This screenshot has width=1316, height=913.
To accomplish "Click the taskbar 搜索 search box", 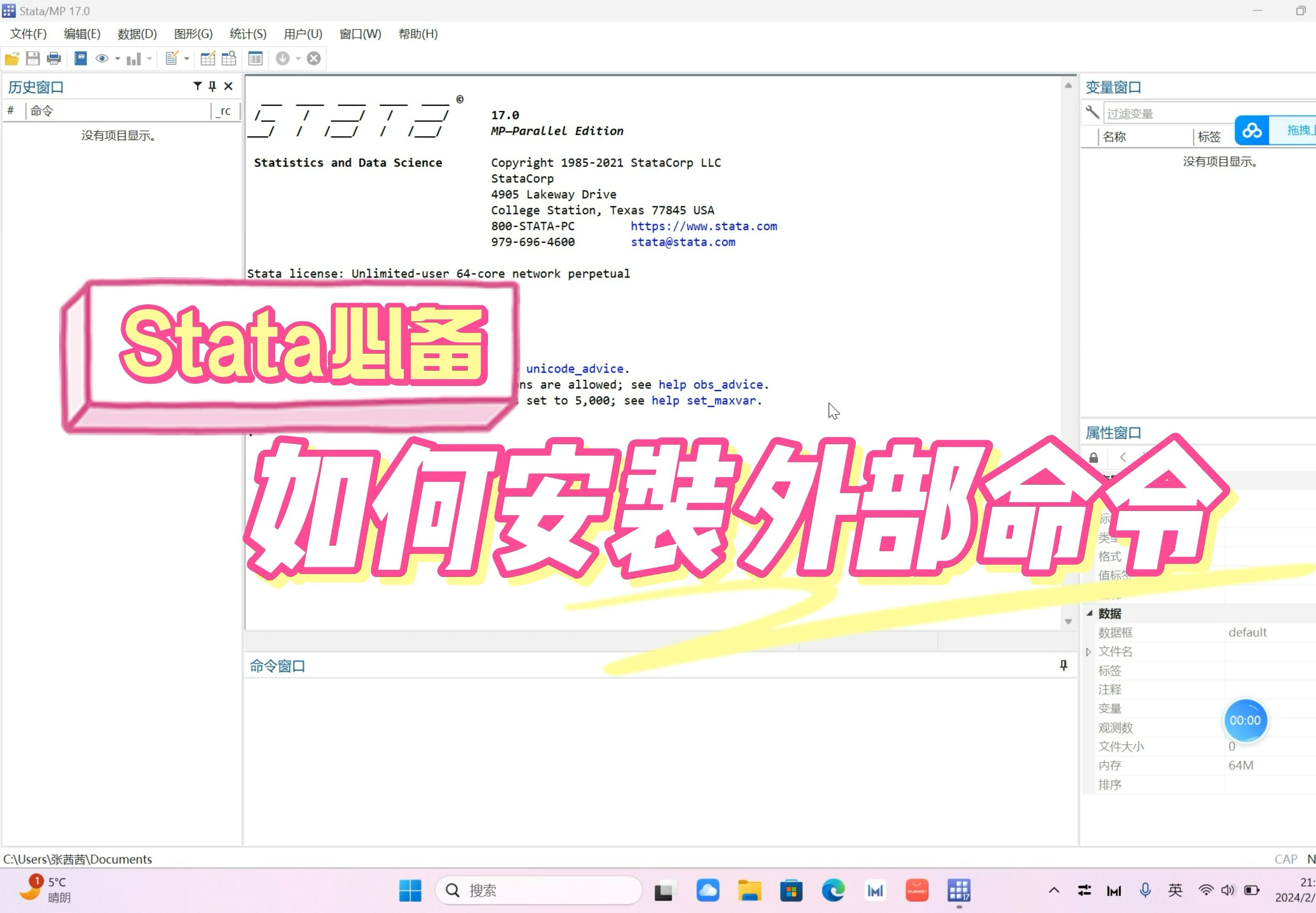I will pyautogui.click(x=538, y=890).
